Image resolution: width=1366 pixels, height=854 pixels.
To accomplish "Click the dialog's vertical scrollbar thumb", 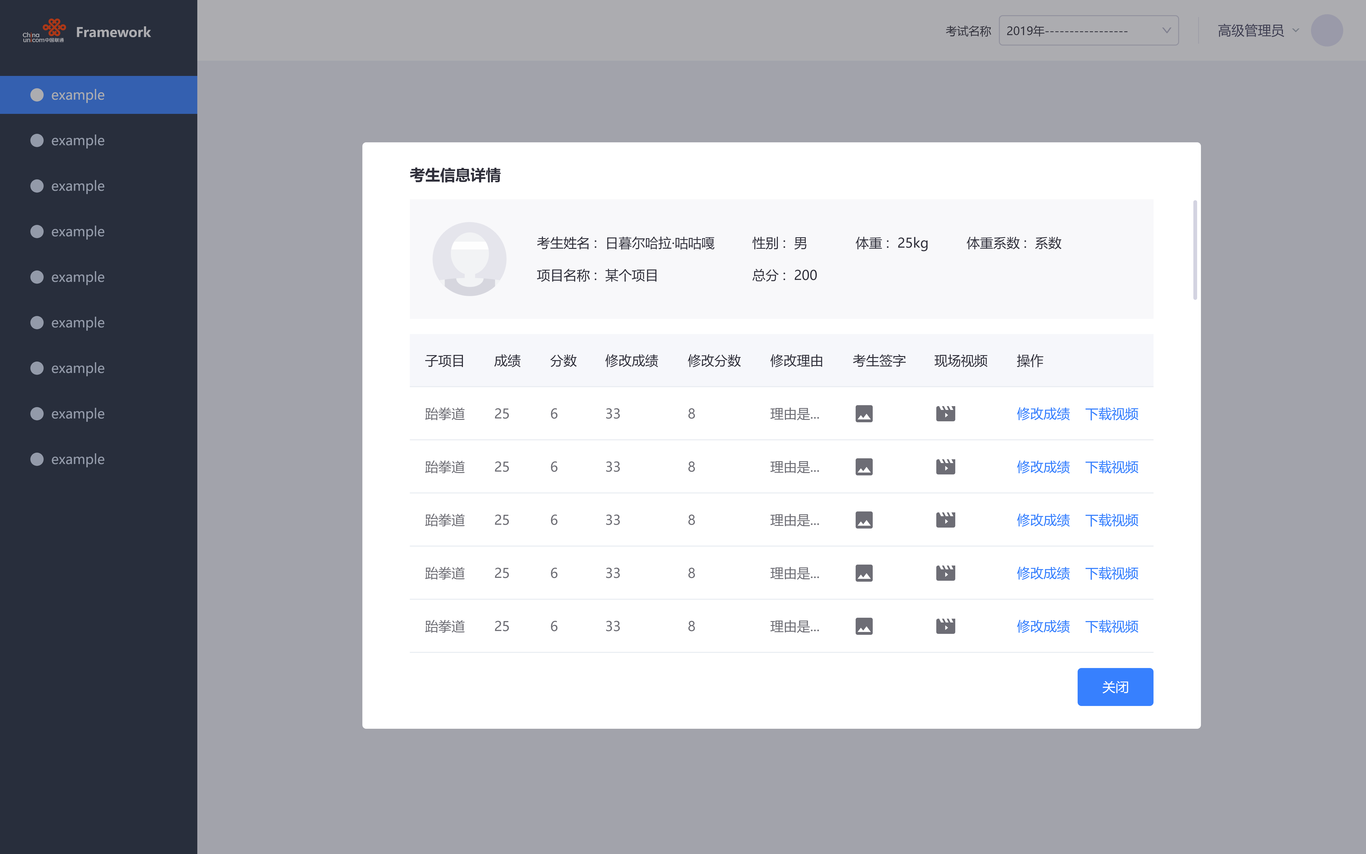I will [1195, 250].
